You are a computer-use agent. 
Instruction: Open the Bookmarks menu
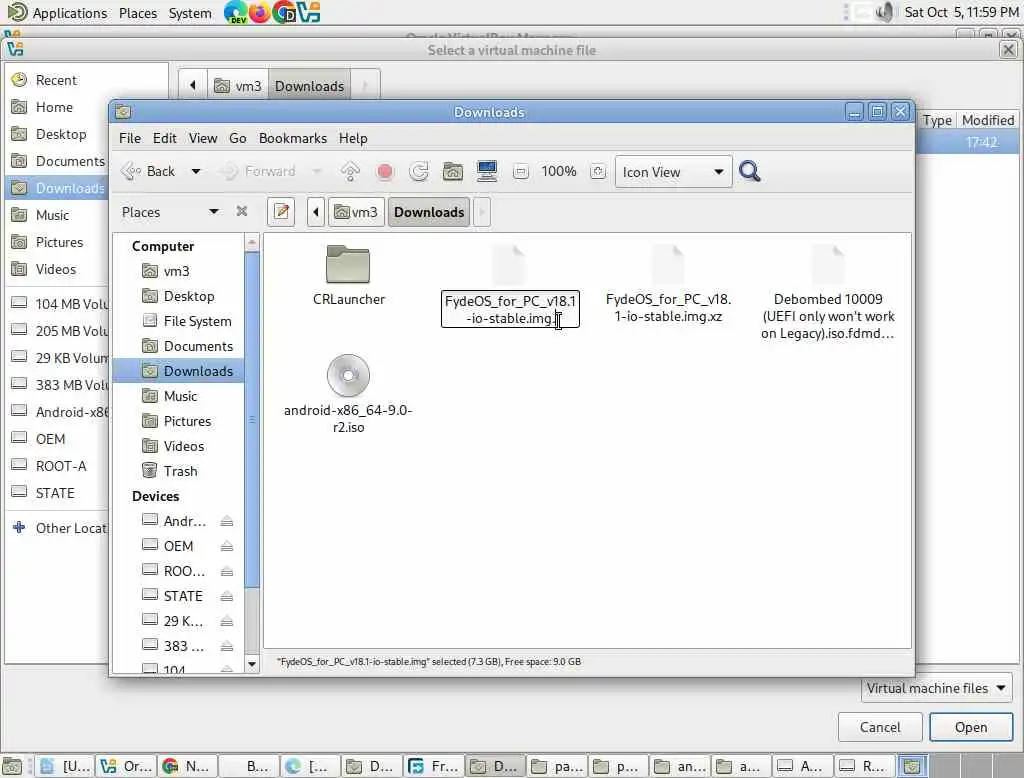coord(293,138)
